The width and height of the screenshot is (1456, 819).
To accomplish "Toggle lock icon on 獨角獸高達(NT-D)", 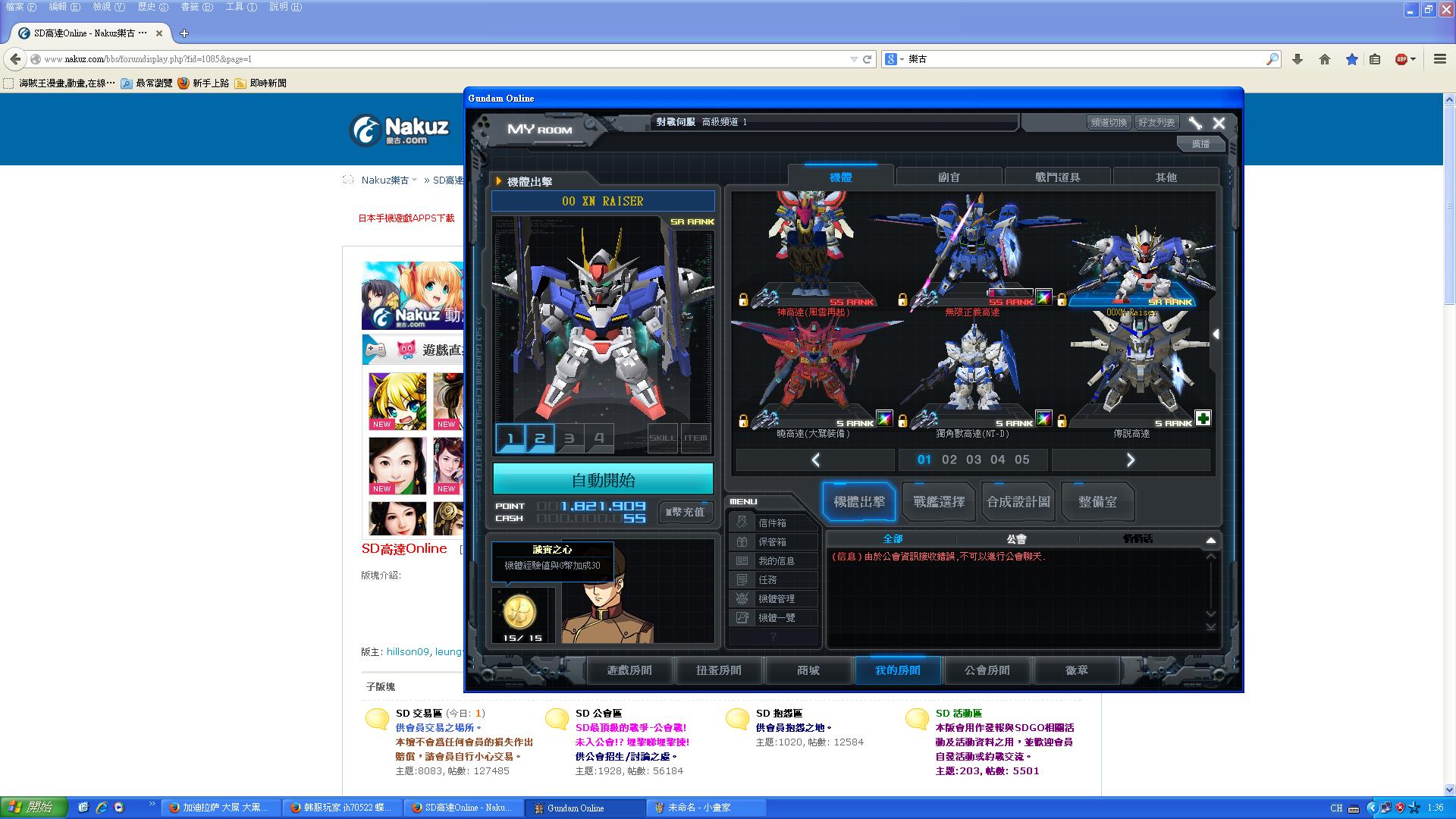I will pos(902,421).
